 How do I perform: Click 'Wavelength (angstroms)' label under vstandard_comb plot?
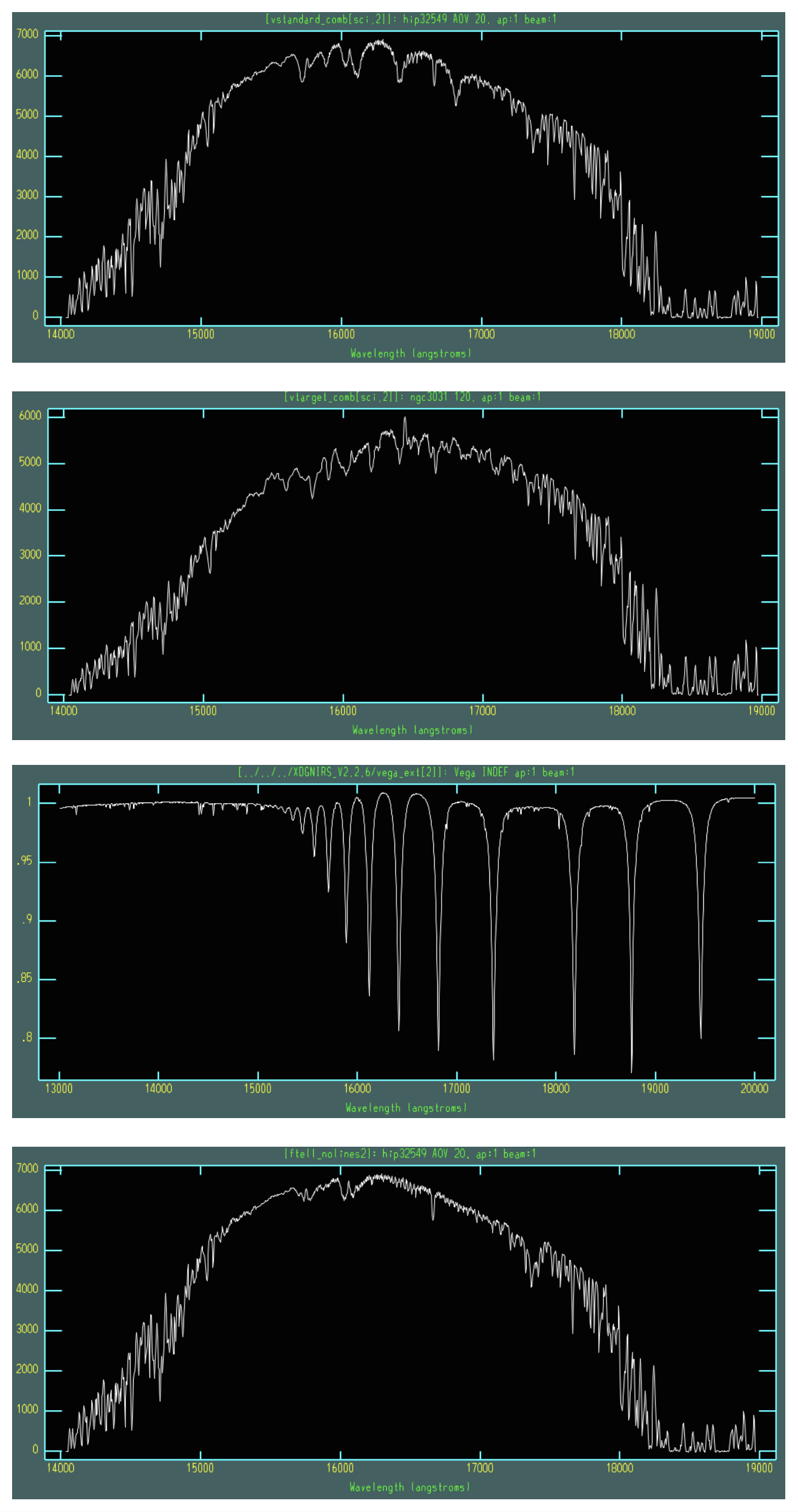tap(411, 353)
